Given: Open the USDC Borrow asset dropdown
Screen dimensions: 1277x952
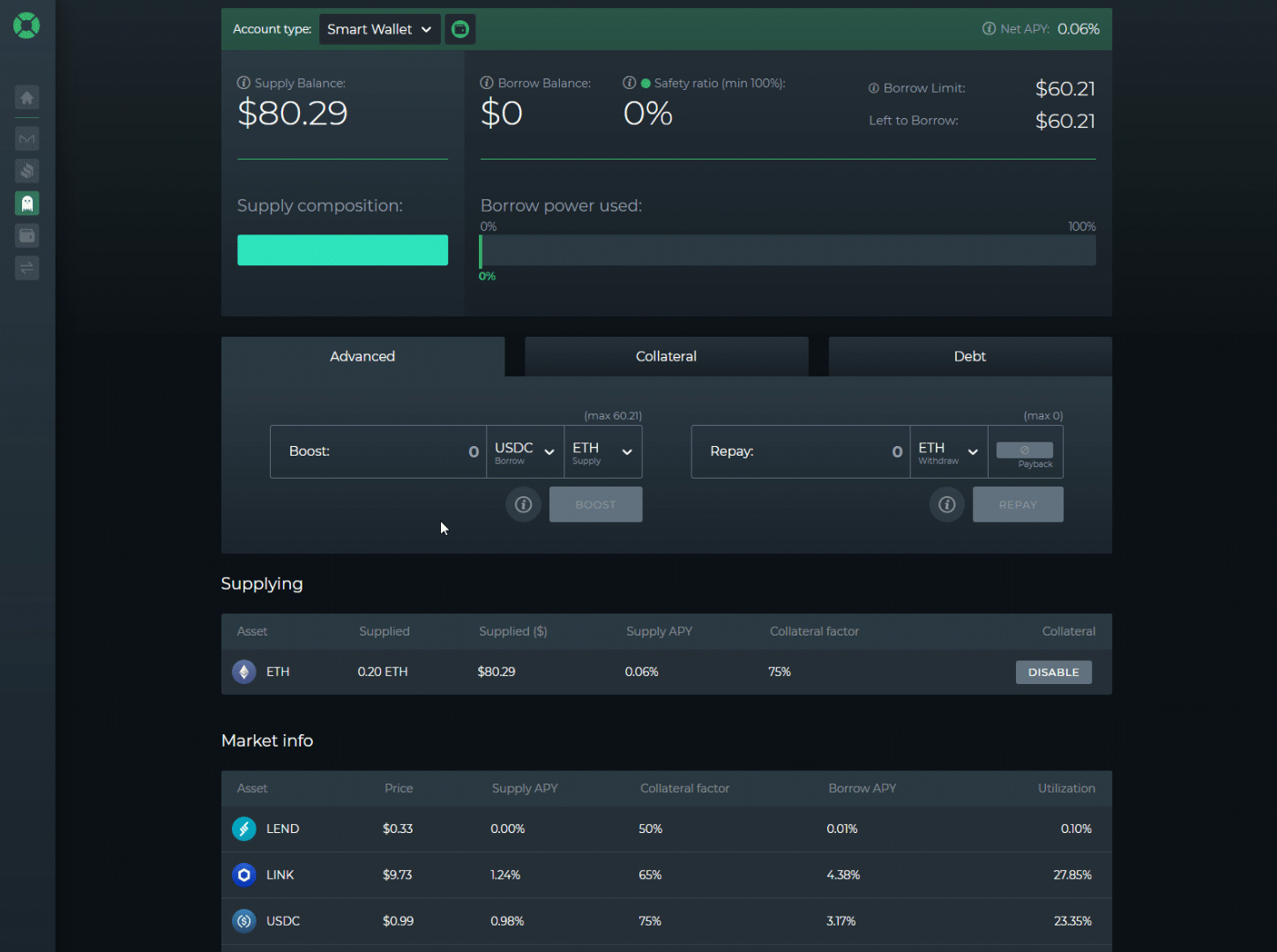Looking at the screenshot, I should point(525,452).
